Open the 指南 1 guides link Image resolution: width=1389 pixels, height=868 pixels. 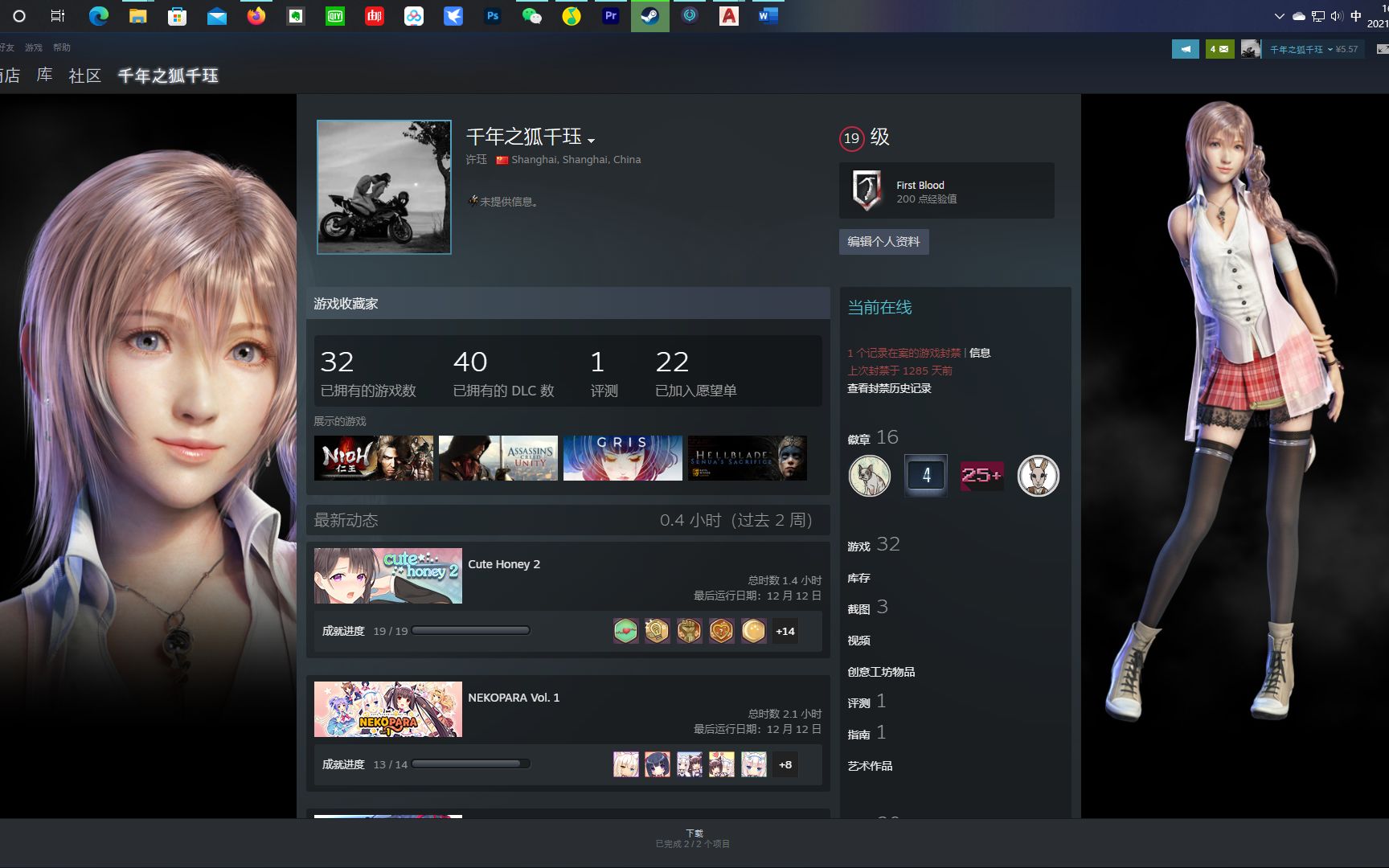point(867,733)
